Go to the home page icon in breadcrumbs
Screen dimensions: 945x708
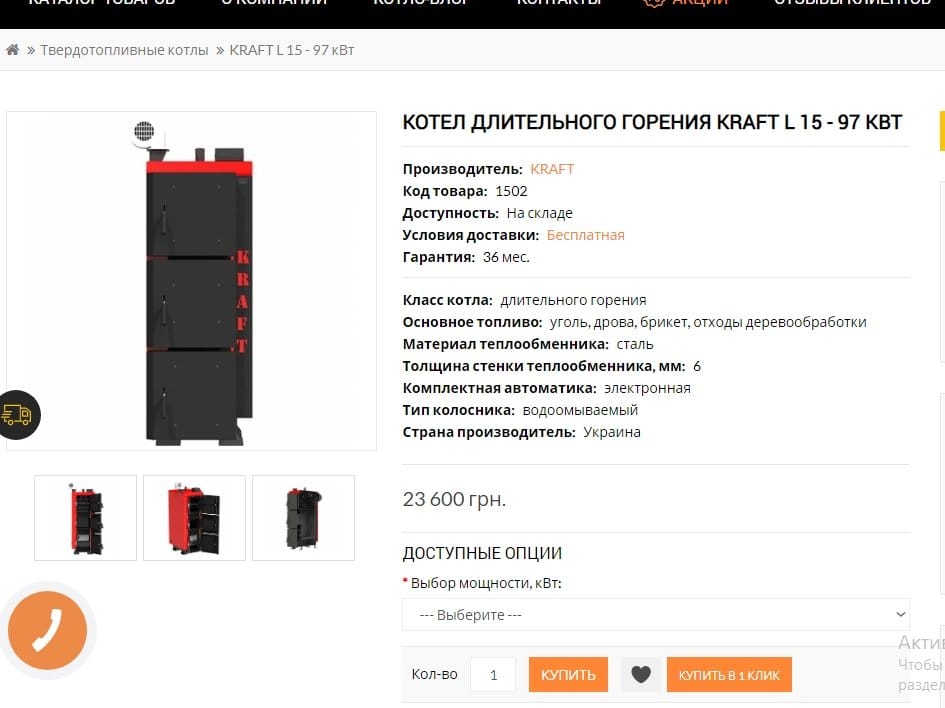(x=12, y=49)
